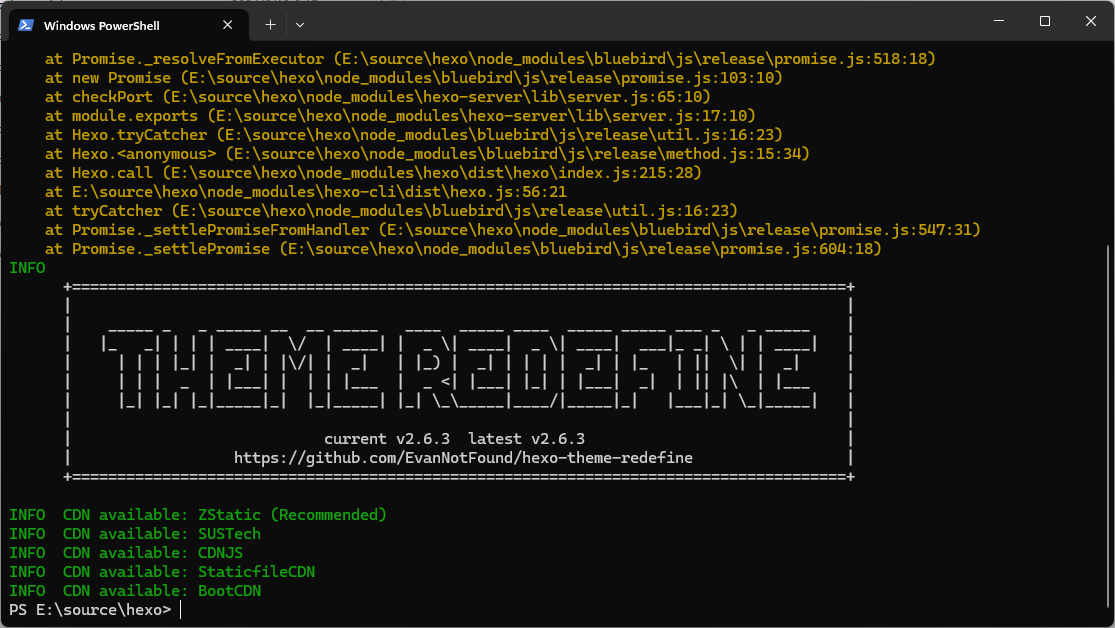Click the 'hexo-cli\dist\hexo.js:56:21' stack line
Image resolution: width=1115 pixels, height=628 pixels.
(306, 192)
